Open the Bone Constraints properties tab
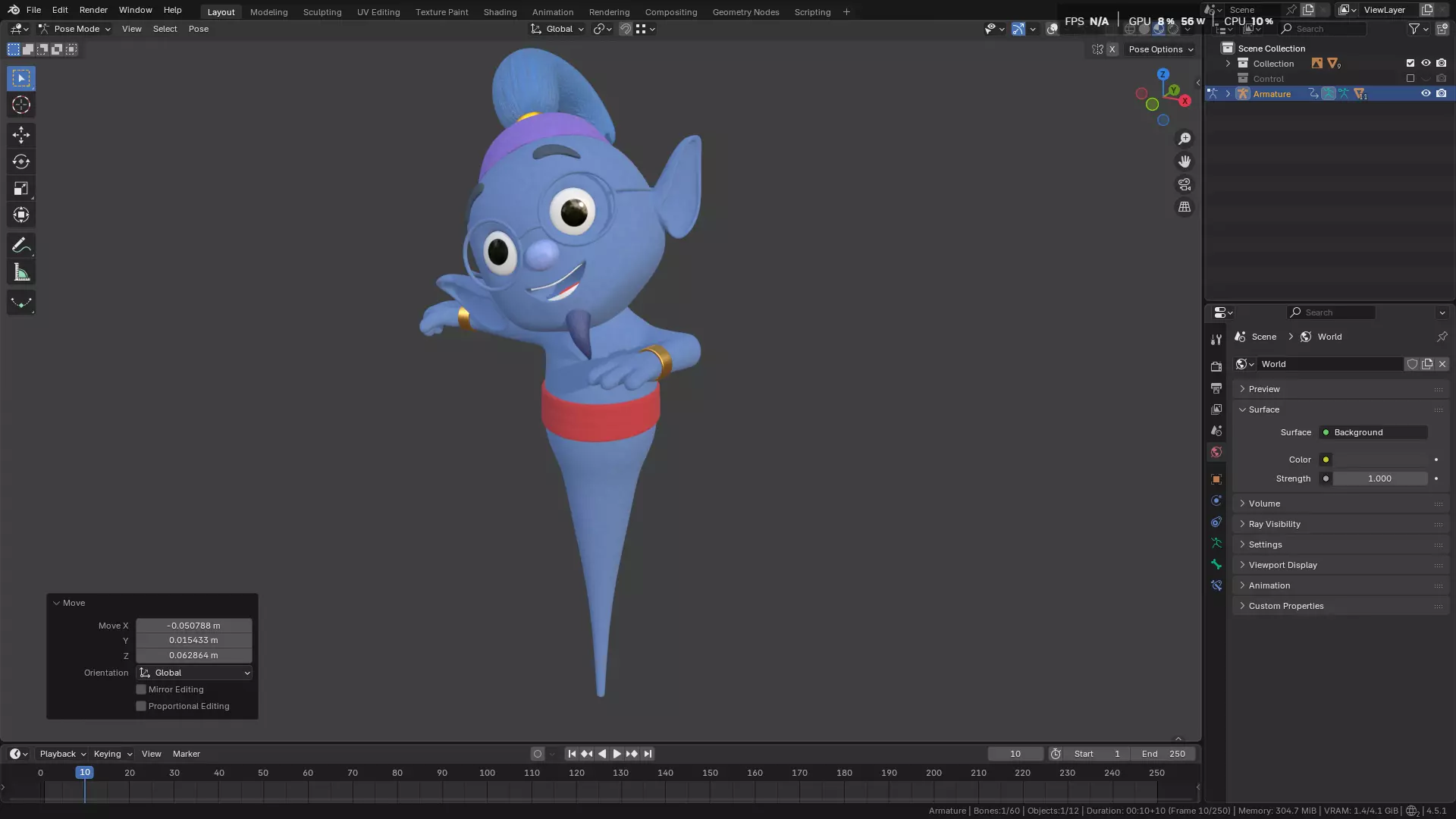The width and height of the screenshot is (1456, 819). tap(1216, 585)
